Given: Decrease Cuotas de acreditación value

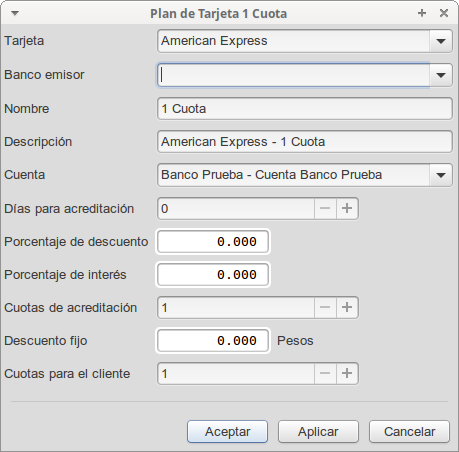Looking at the screenshot, I should tap(325, 307).
